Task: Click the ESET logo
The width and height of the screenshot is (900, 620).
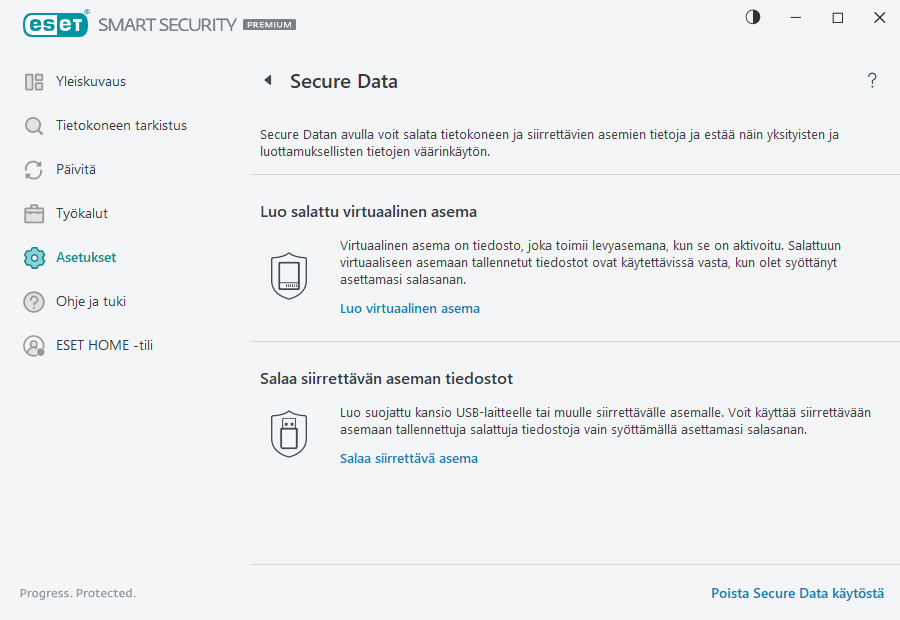Action: tap(55, 24)
